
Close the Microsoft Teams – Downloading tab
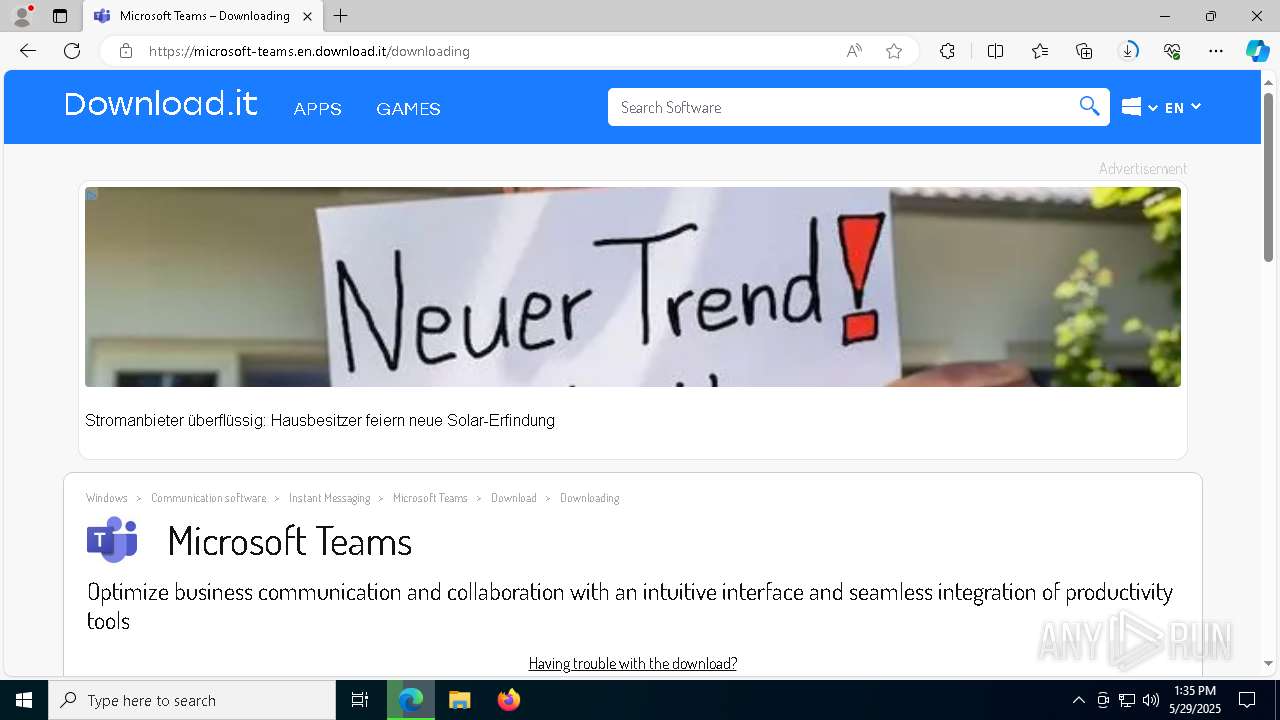coord(308,16)
